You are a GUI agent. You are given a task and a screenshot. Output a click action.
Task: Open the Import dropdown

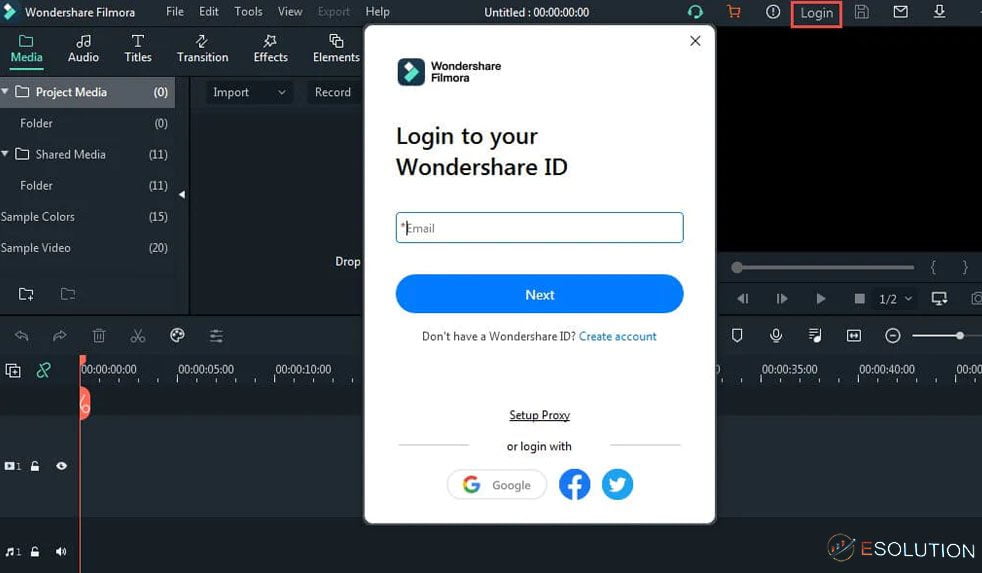[x=248, y=92]
